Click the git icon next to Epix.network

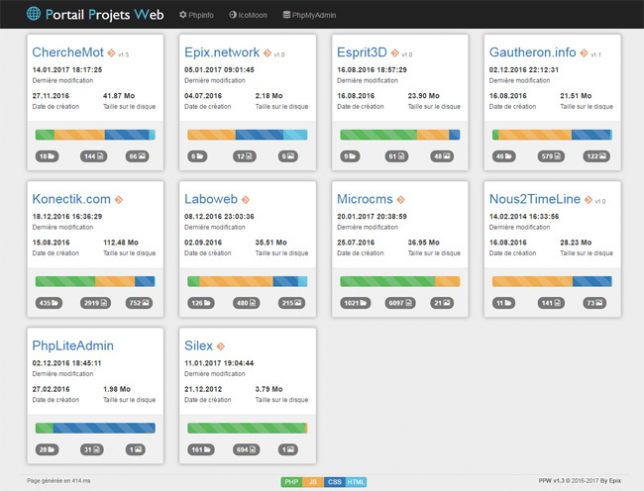(x=267, y=53)
